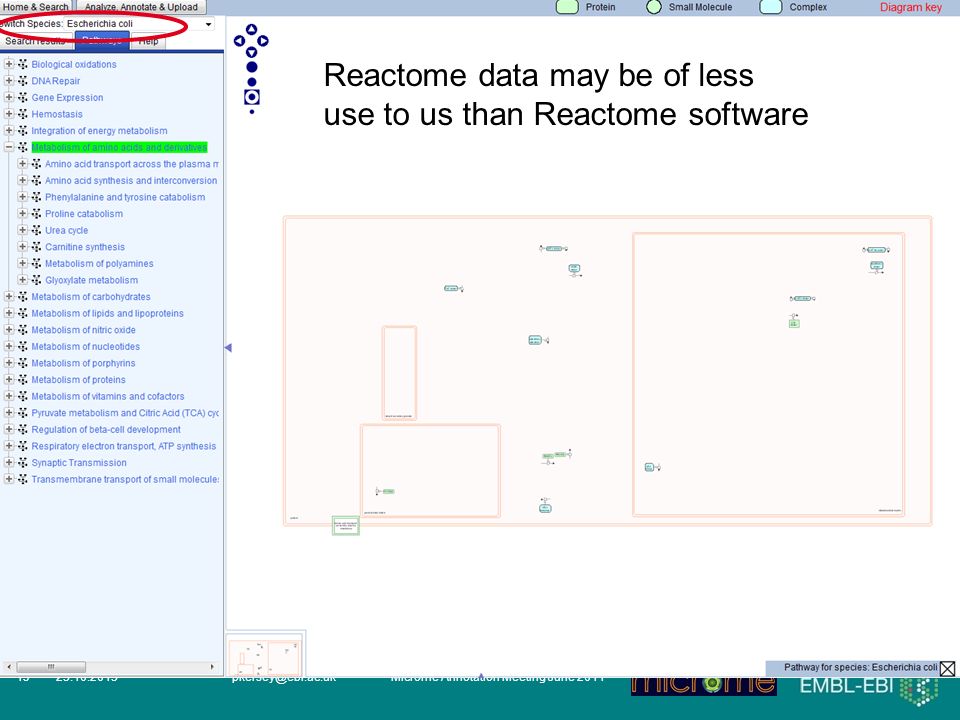Click the Protein legend shape

(x=567, y=7)
